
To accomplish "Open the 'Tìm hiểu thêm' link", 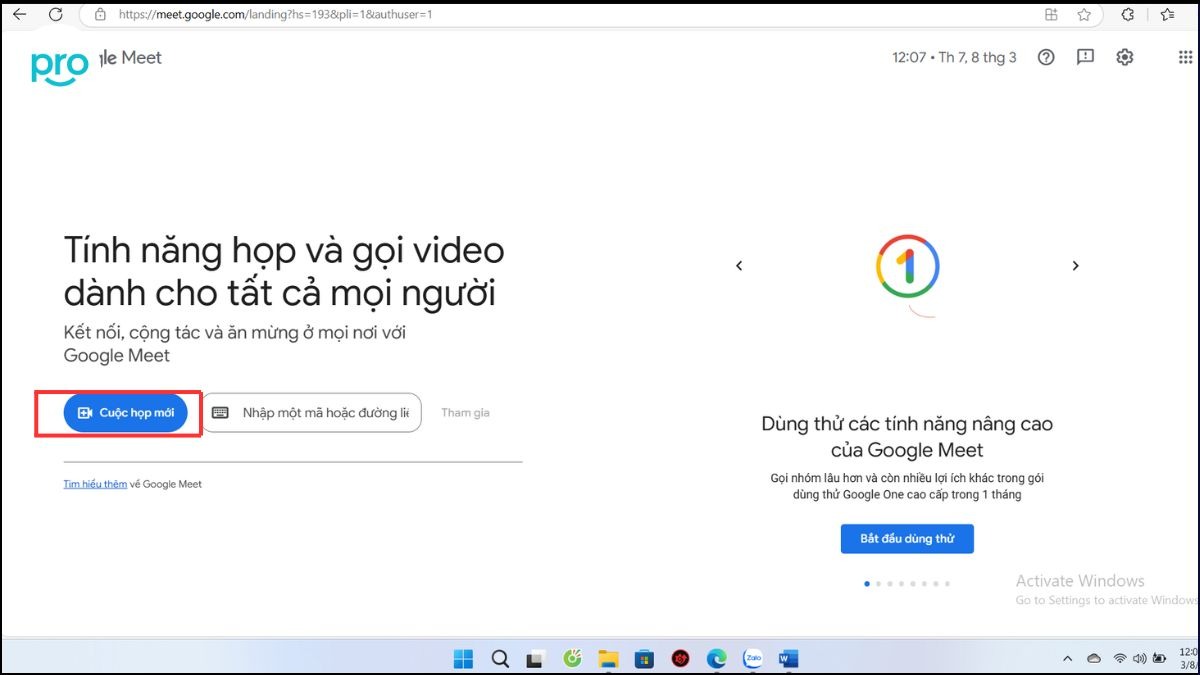I will [x=95, y=484].
